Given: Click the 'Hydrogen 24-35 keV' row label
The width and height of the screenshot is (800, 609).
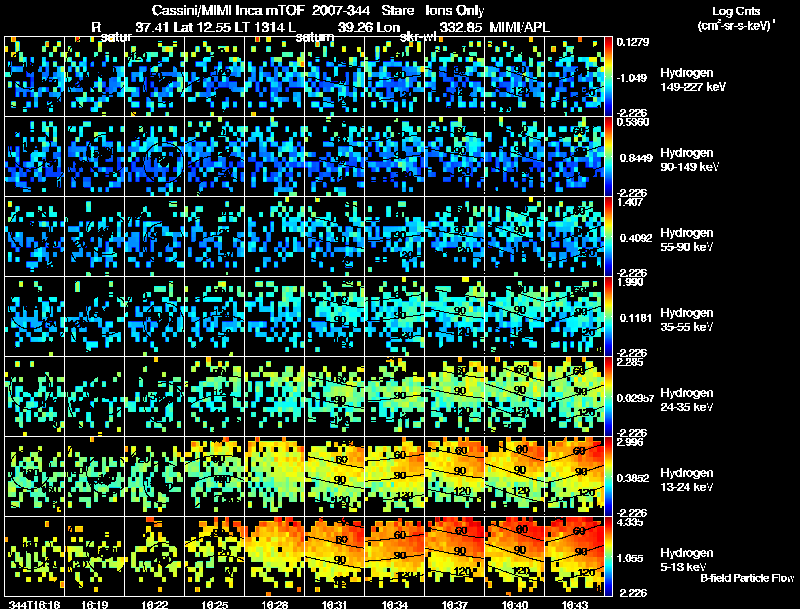Looking at the screenshot, I should (687, 400).
